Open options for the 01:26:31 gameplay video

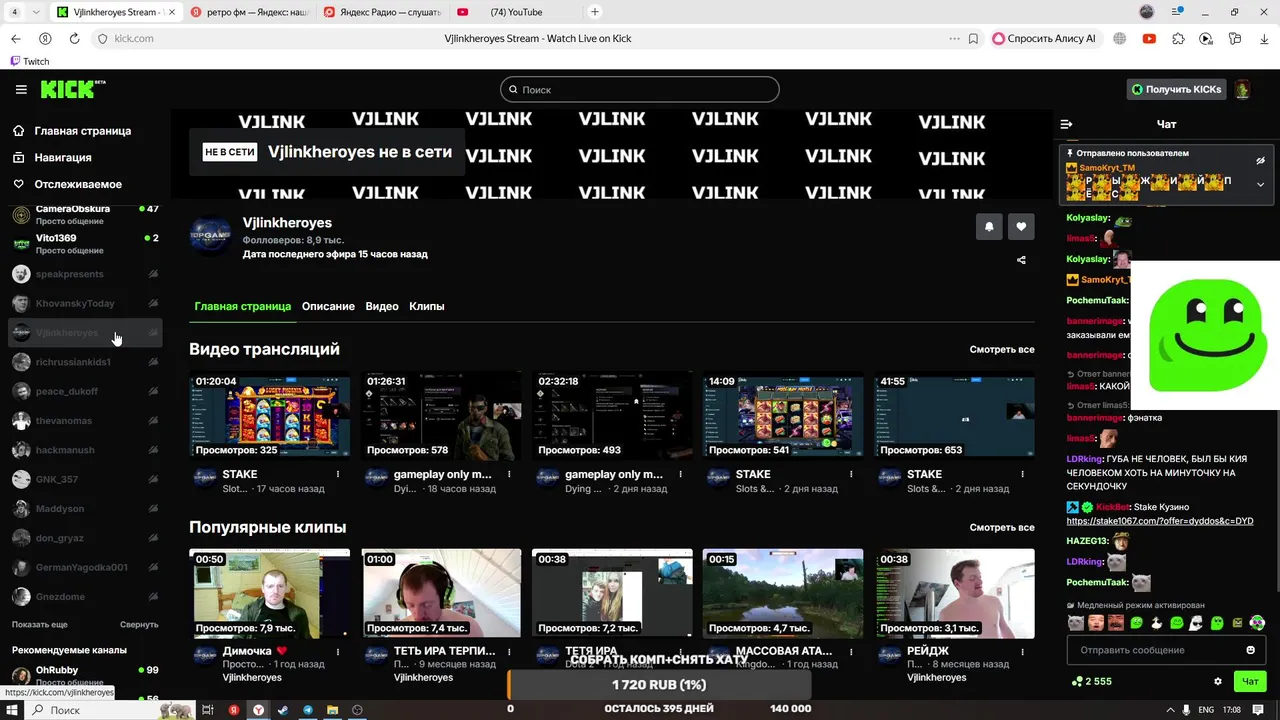pyautogui.click(x=509, y=475)
